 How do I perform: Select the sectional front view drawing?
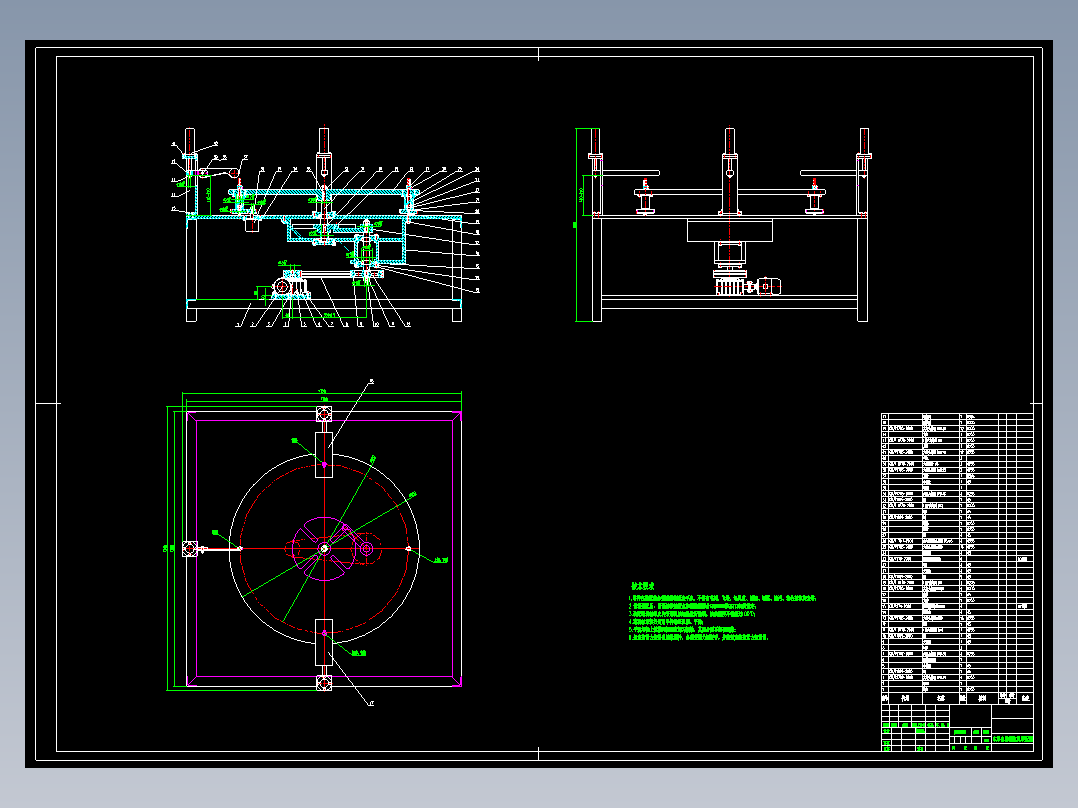[325, 227]
